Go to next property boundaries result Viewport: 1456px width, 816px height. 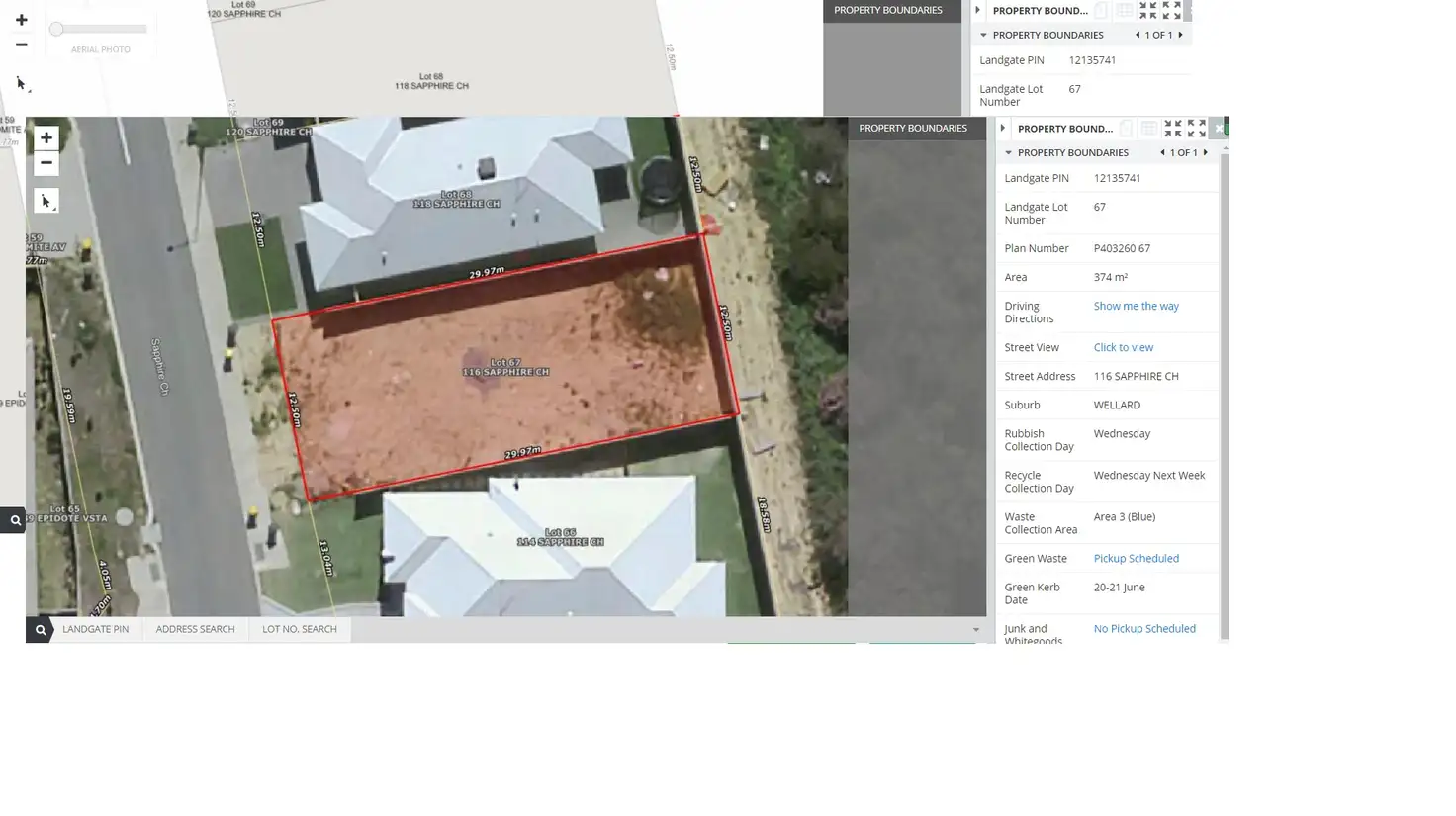(1206, 153)
